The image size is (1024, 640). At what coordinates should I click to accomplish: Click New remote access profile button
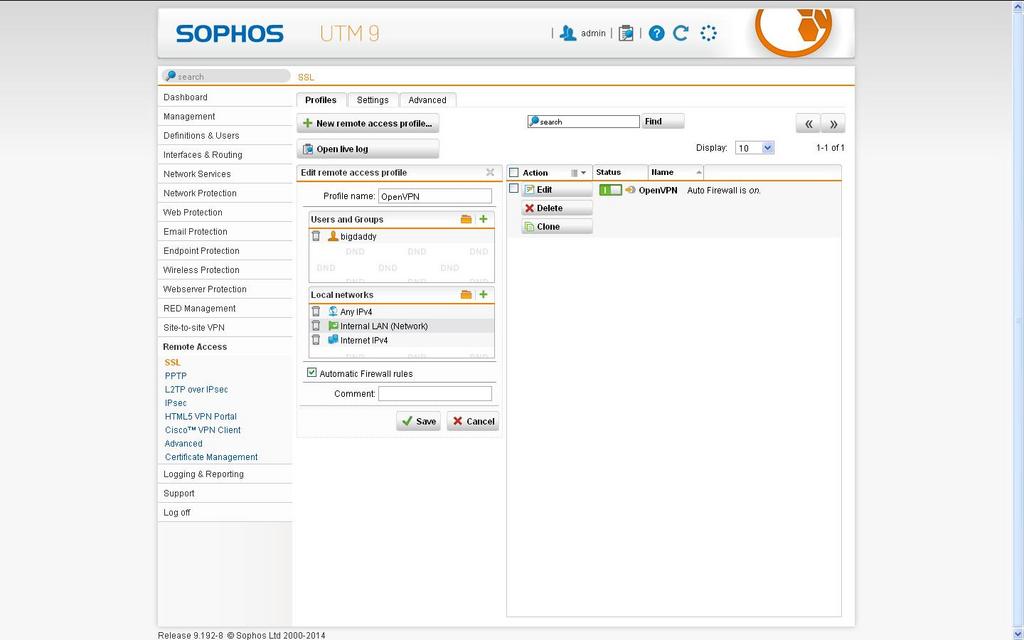pyautogui.click(x=368, y=123)
